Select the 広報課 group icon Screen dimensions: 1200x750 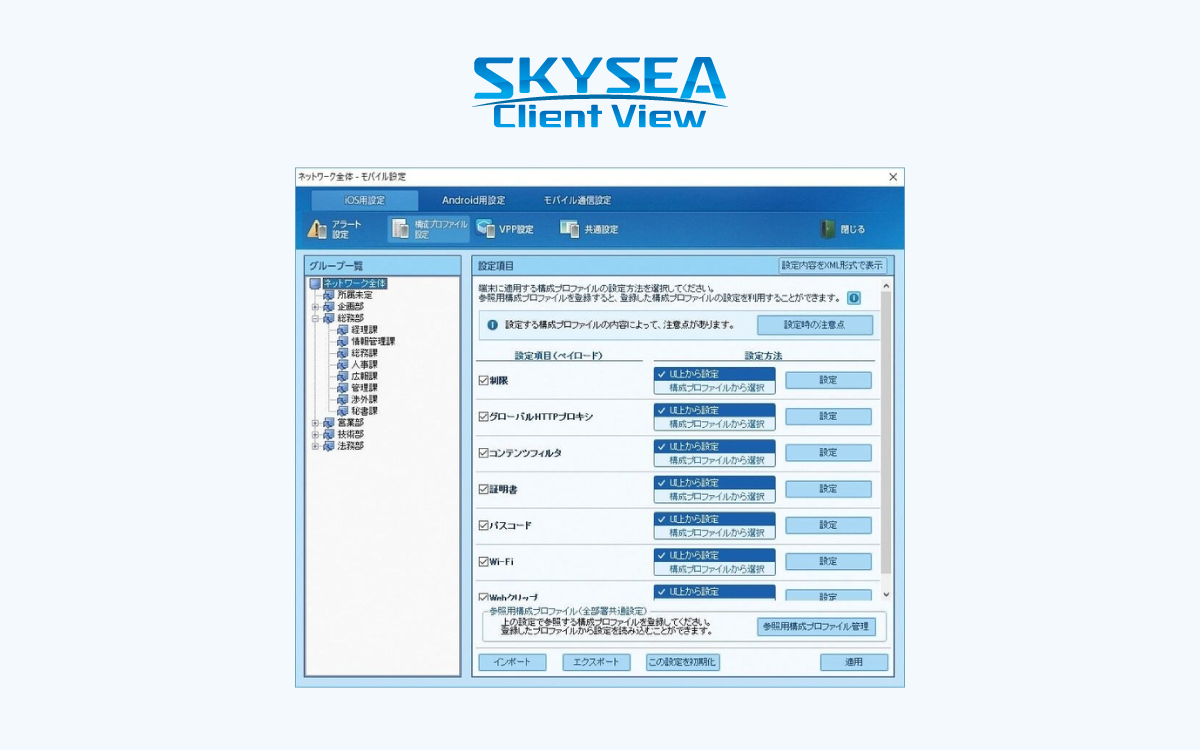click(x=343, y=376)
